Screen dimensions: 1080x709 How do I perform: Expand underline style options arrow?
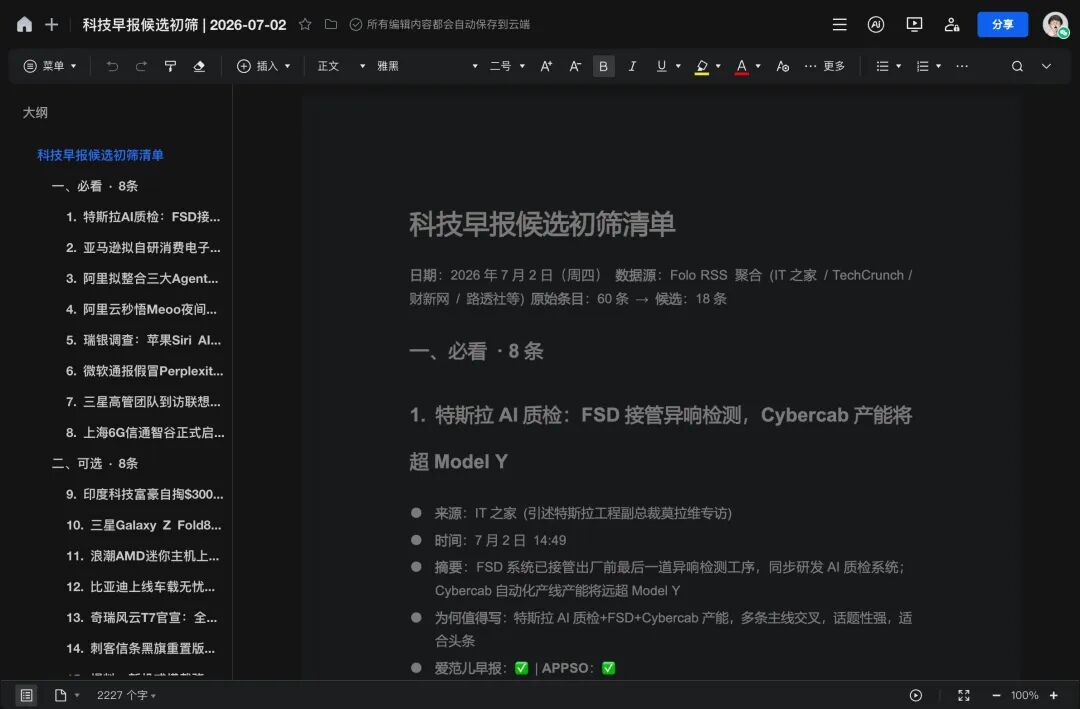point(678,66)
